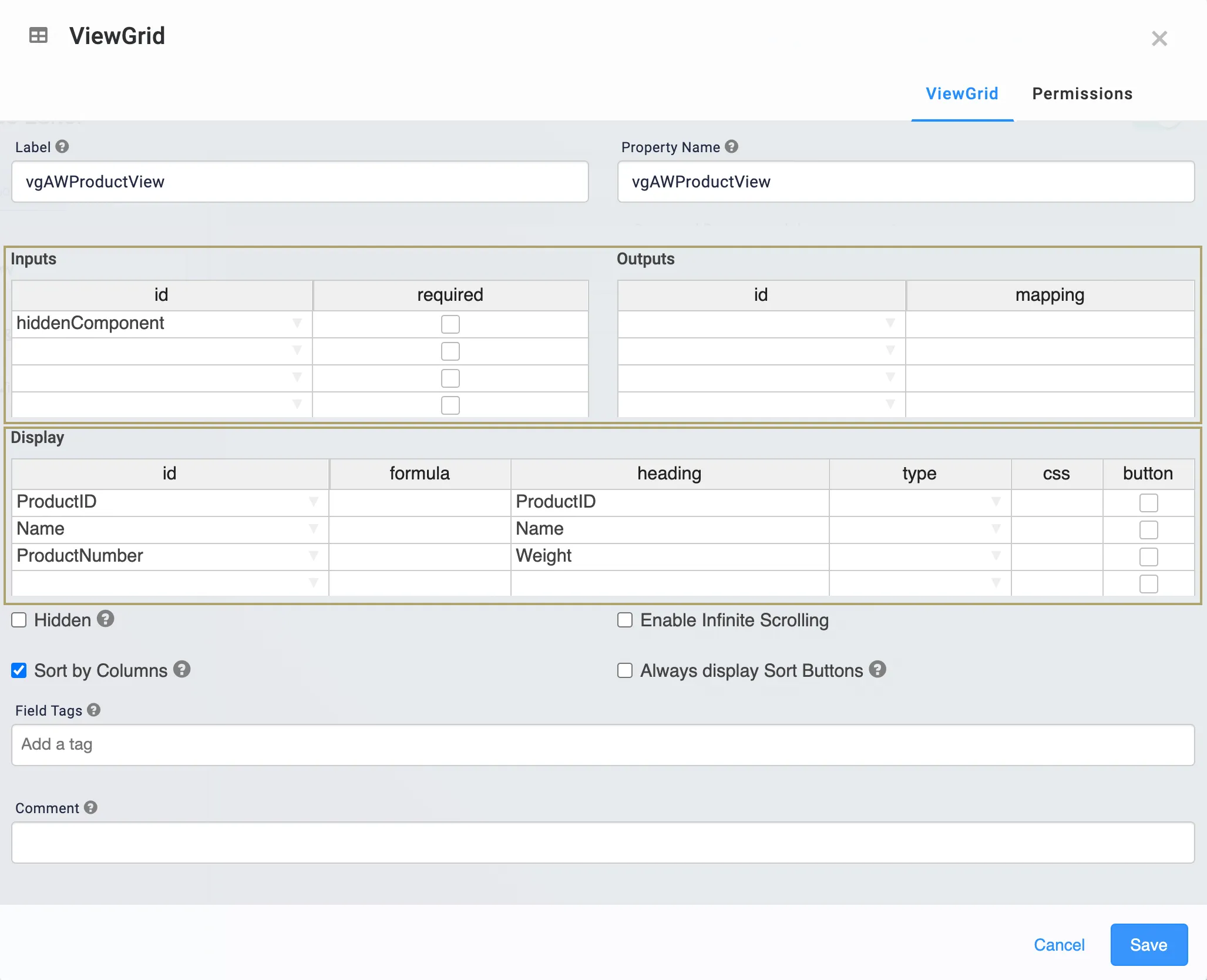Select the ViewGrid tab
1207x980 pixels.
coord(962,94)
